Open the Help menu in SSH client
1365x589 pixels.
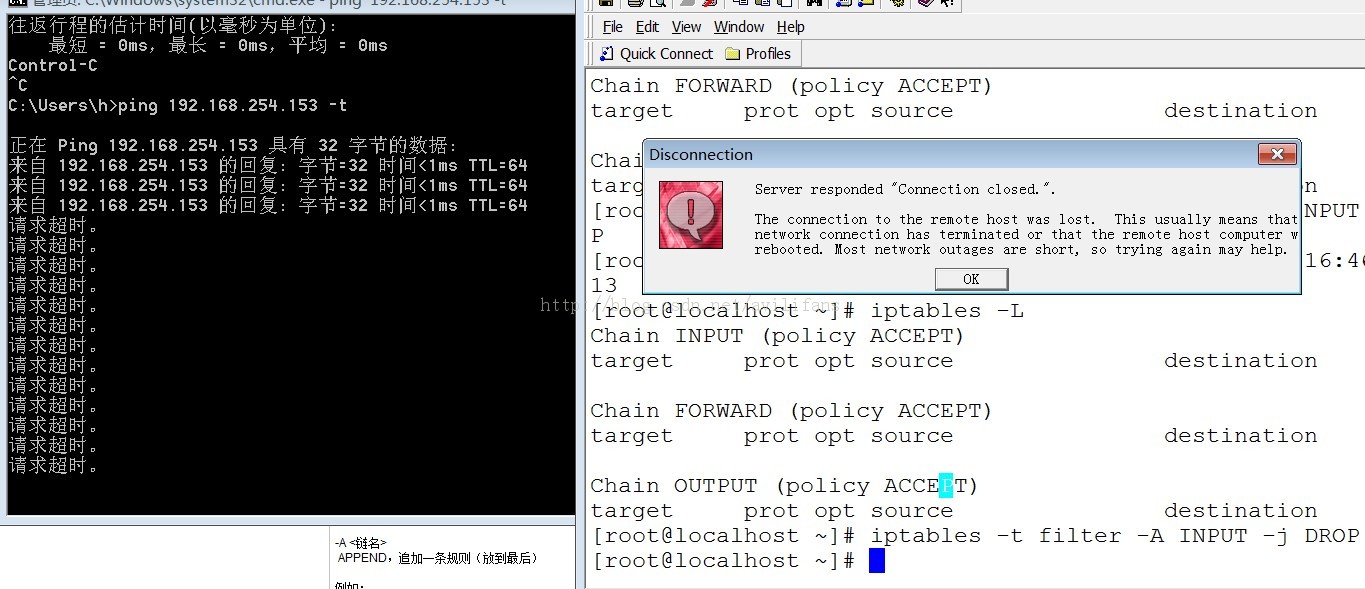coord(791,27)
